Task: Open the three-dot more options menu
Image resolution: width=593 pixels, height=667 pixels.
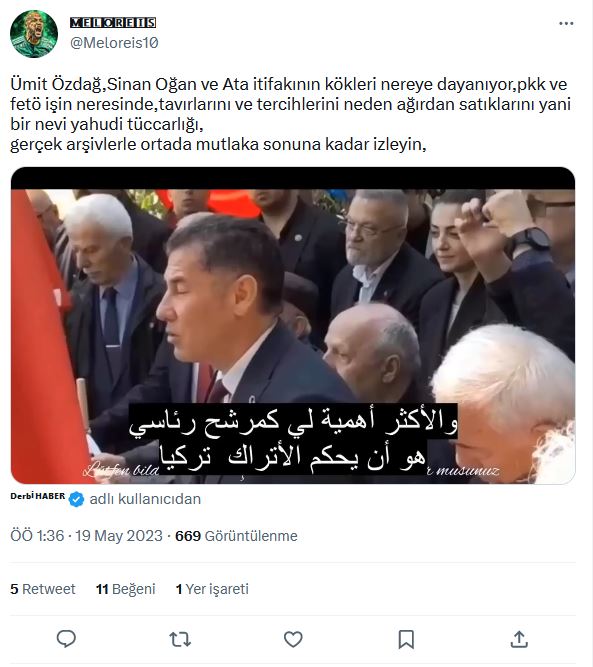Action: pyautogui.click(x=566, y=23)
